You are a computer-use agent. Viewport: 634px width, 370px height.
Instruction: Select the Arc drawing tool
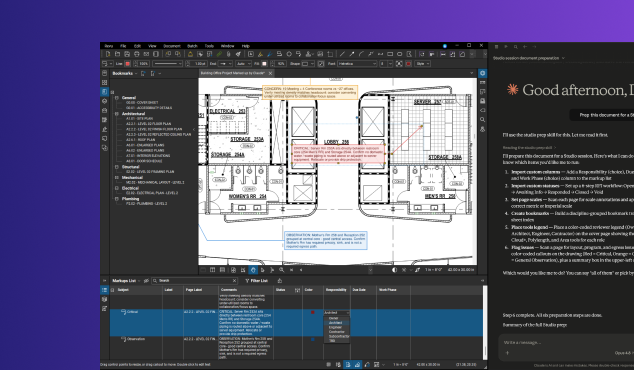[361, 54]
